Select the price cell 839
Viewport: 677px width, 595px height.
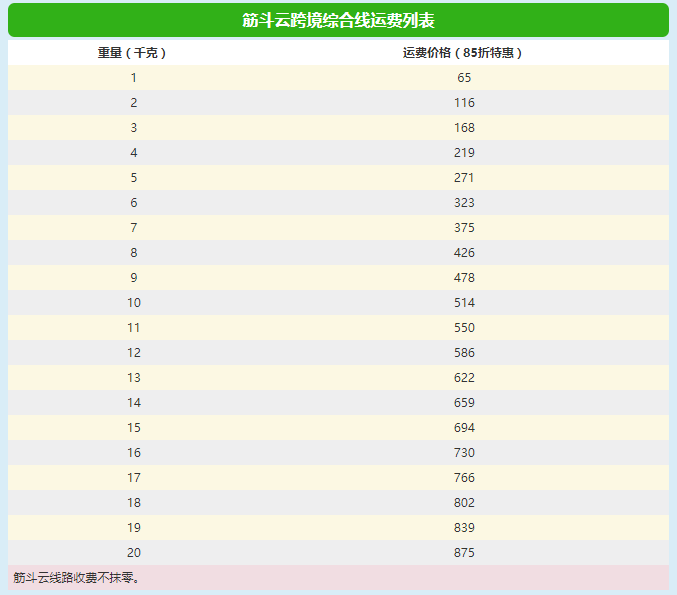click(464, 528)
